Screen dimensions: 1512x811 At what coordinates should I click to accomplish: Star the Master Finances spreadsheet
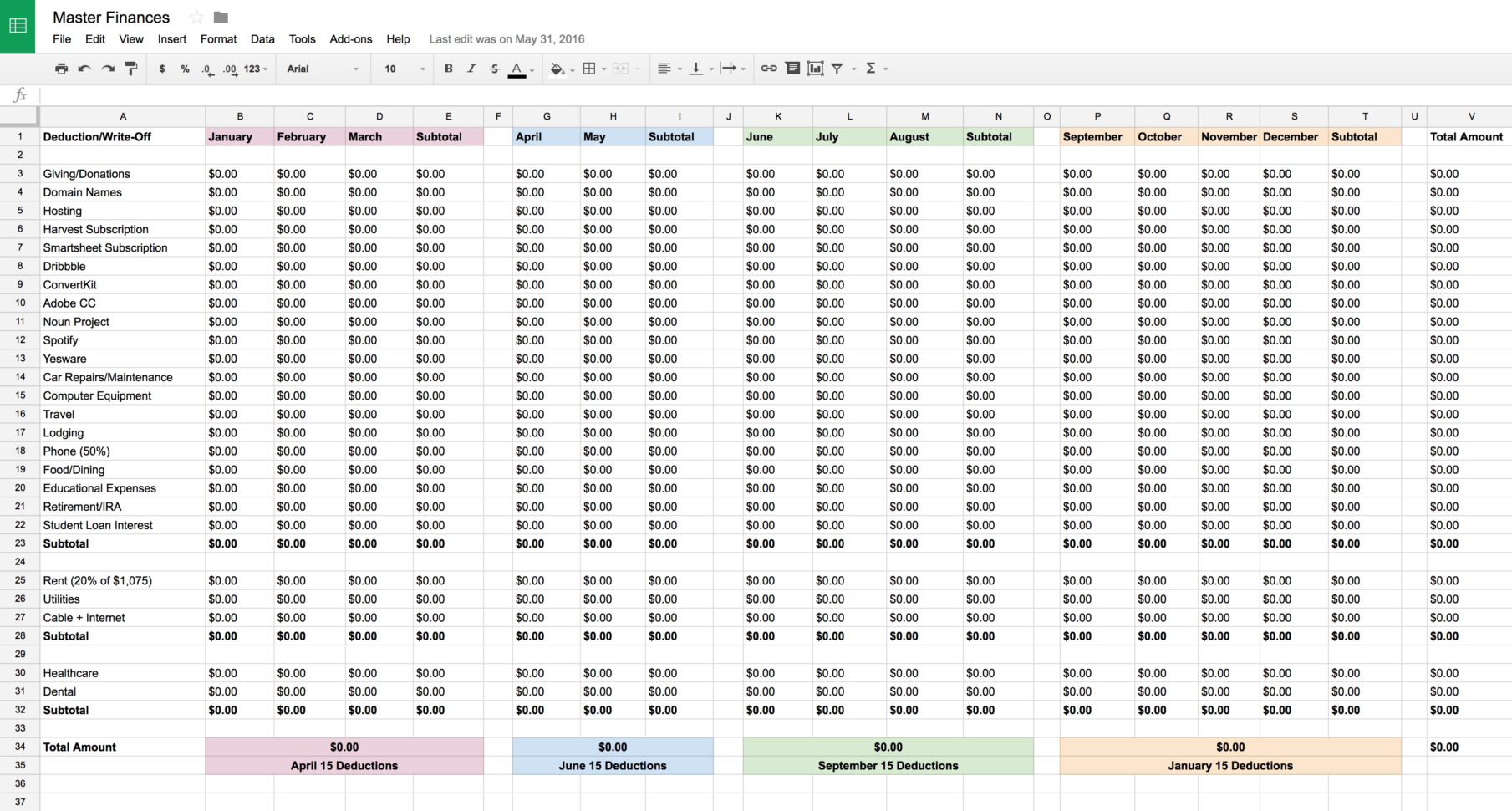pyautogui.click(x=195, y=16)
